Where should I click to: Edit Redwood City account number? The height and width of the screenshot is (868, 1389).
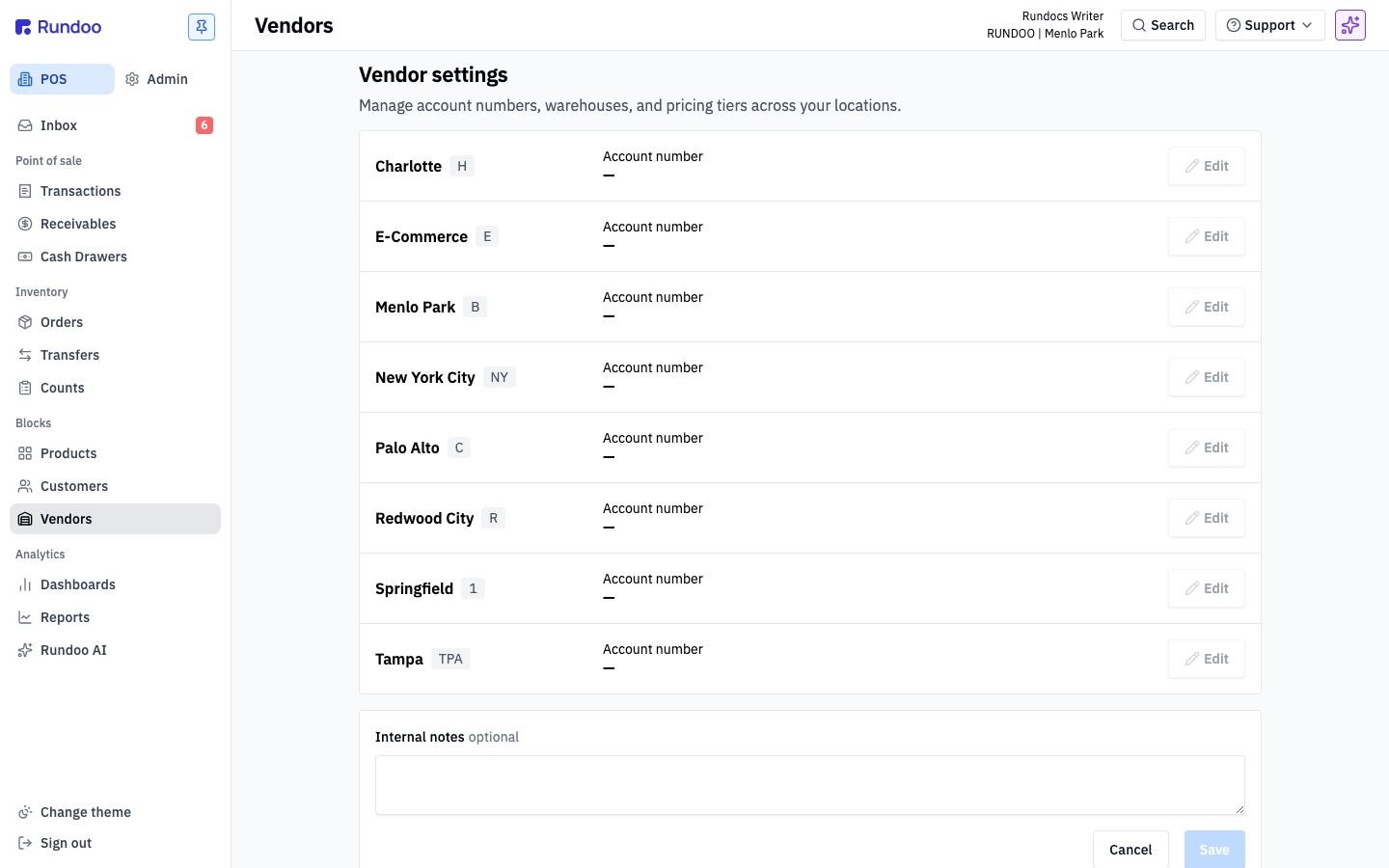(1206, 518)
